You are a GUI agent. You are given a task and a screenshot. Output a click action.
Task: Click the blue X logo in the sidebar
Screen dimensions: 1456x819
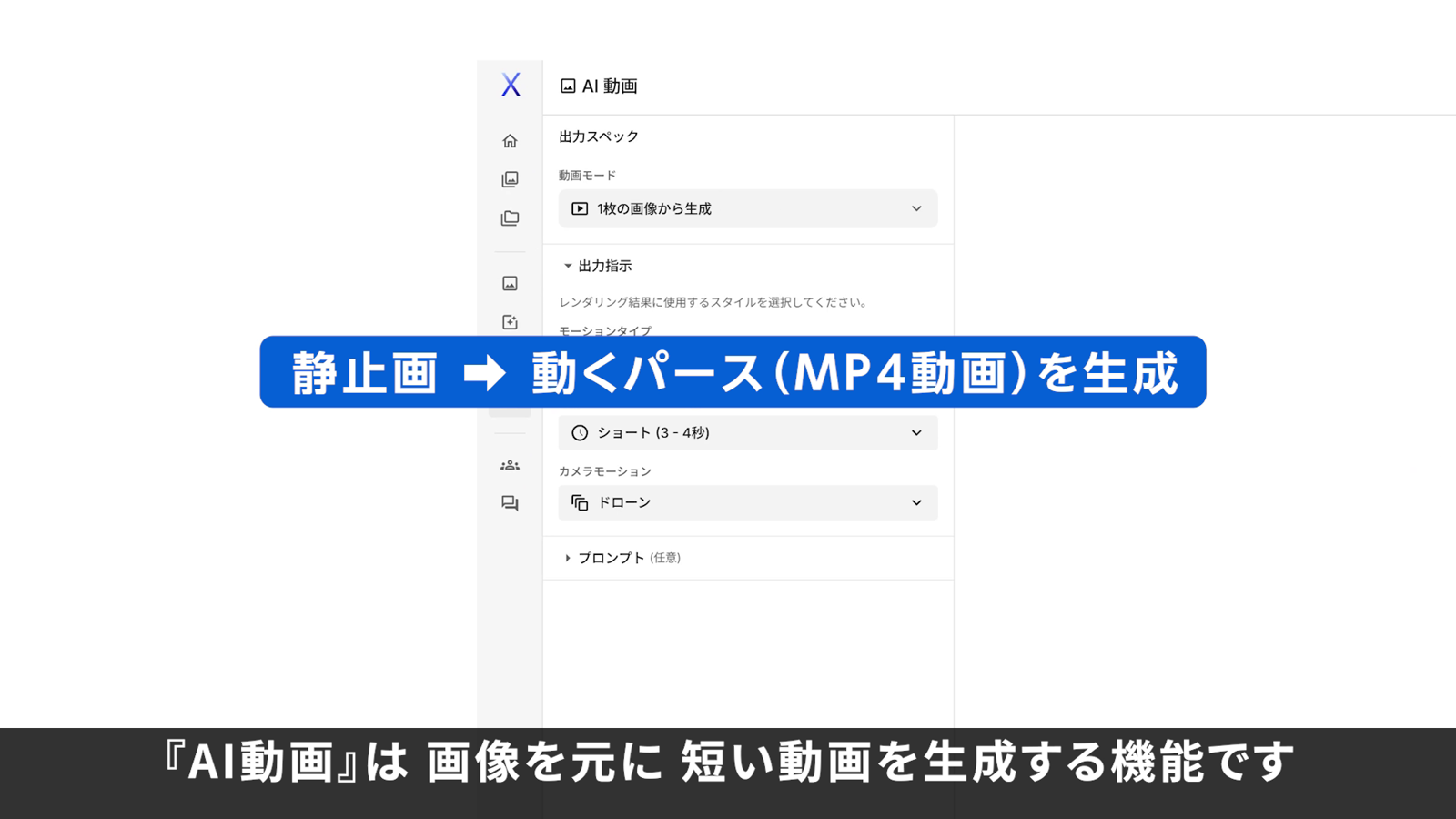[511, 85]
